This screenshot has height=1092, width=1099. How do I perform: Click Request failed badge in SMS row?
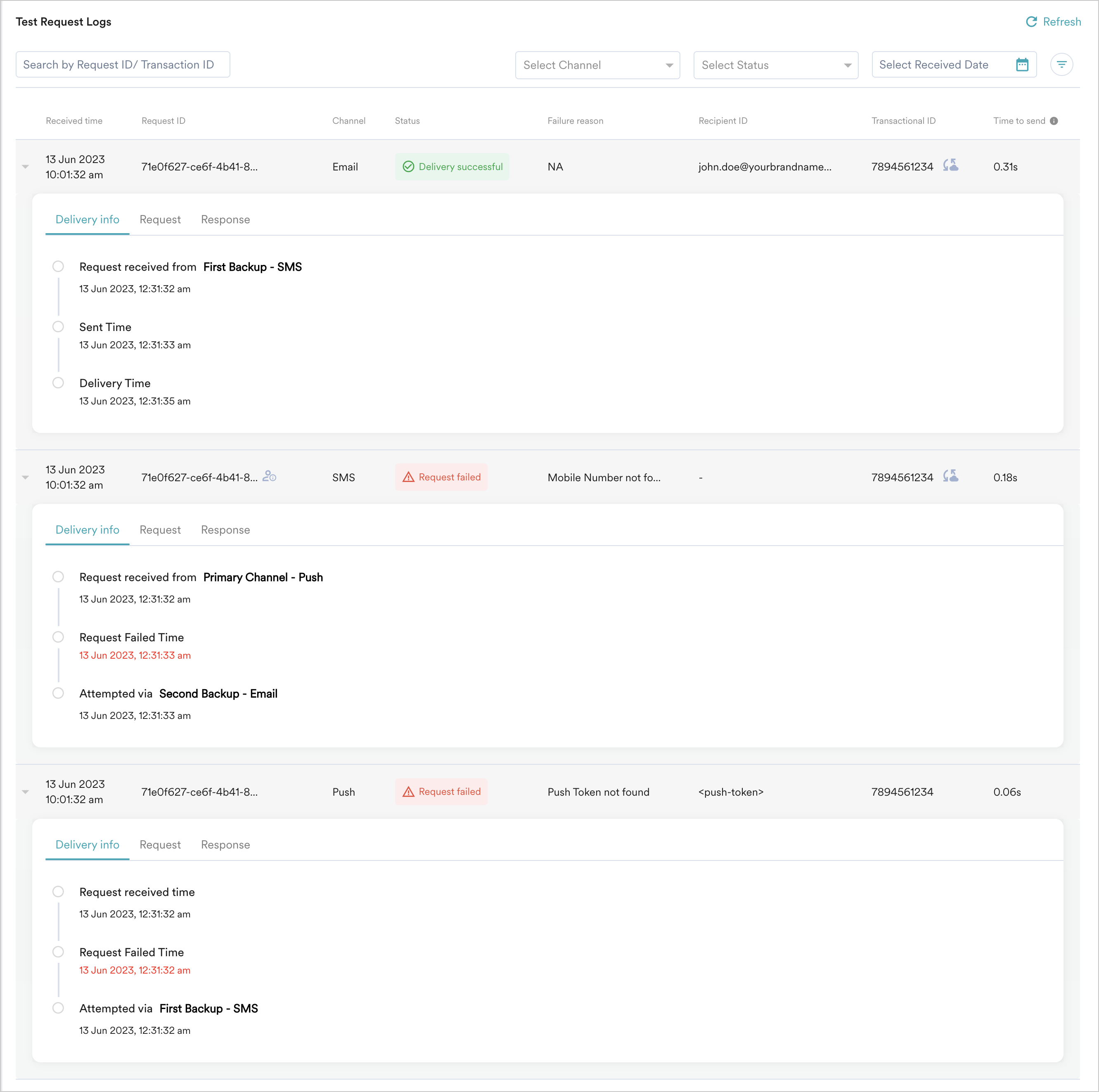point(441,477)
